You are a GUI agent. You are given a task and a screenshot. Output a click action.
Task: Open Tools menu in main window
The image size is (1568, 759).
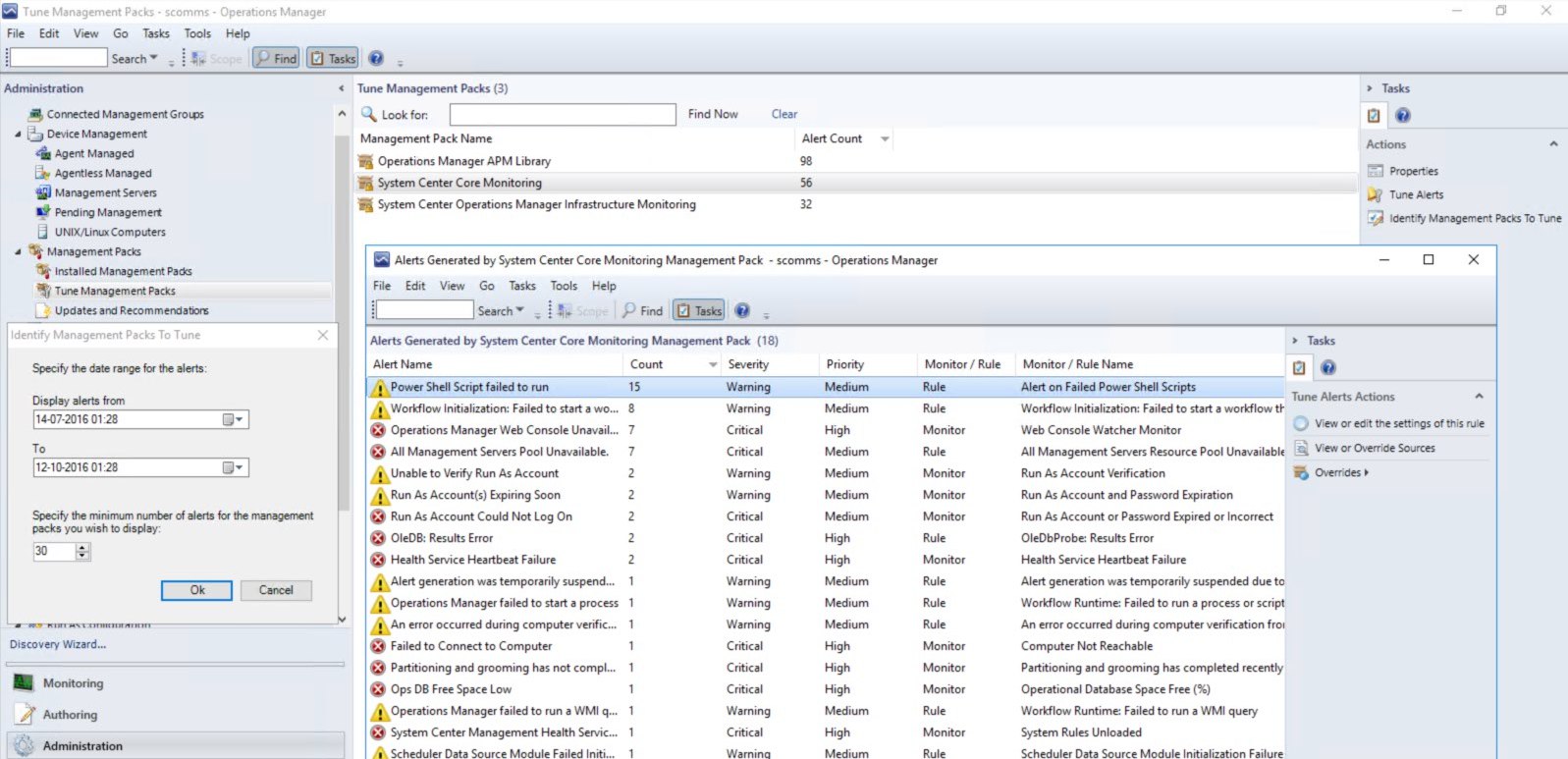(x=197, y=33)
